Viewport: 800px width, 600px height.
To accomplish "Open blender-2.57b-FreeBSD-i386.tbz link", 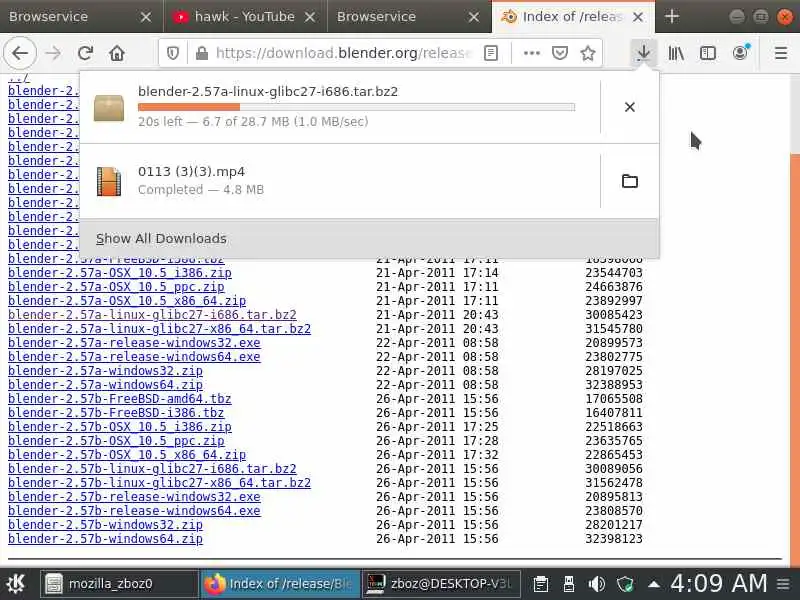I will [116, 413].
